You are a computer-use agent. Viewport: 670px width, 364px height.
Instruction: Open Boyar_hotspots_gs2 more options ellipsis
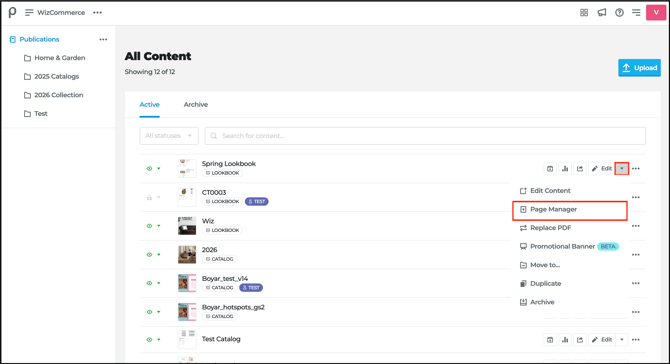click(636, 312)
